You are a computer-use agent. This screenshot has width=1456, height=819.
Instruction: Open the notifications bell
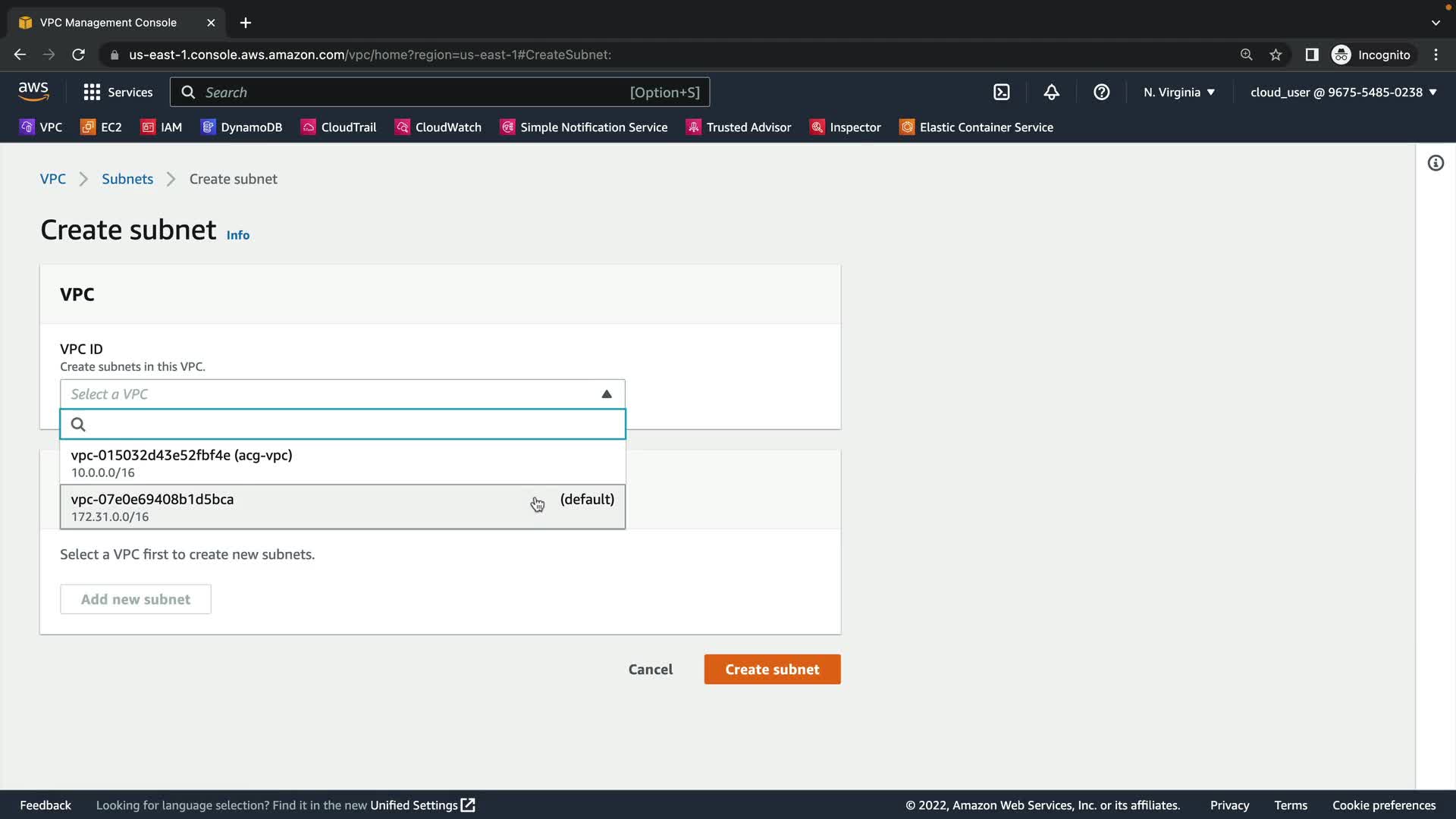point(1051,93)
